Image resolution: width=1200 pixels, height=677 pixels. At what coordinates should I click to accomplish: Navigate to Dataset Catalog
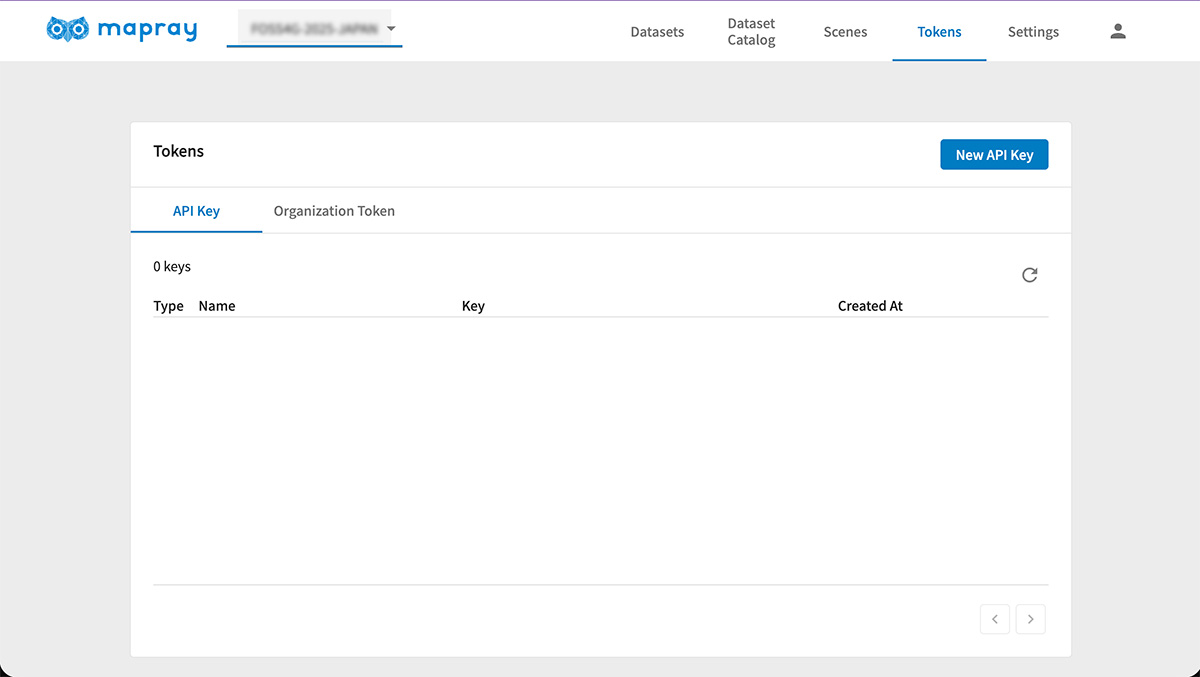coord(751,32)
